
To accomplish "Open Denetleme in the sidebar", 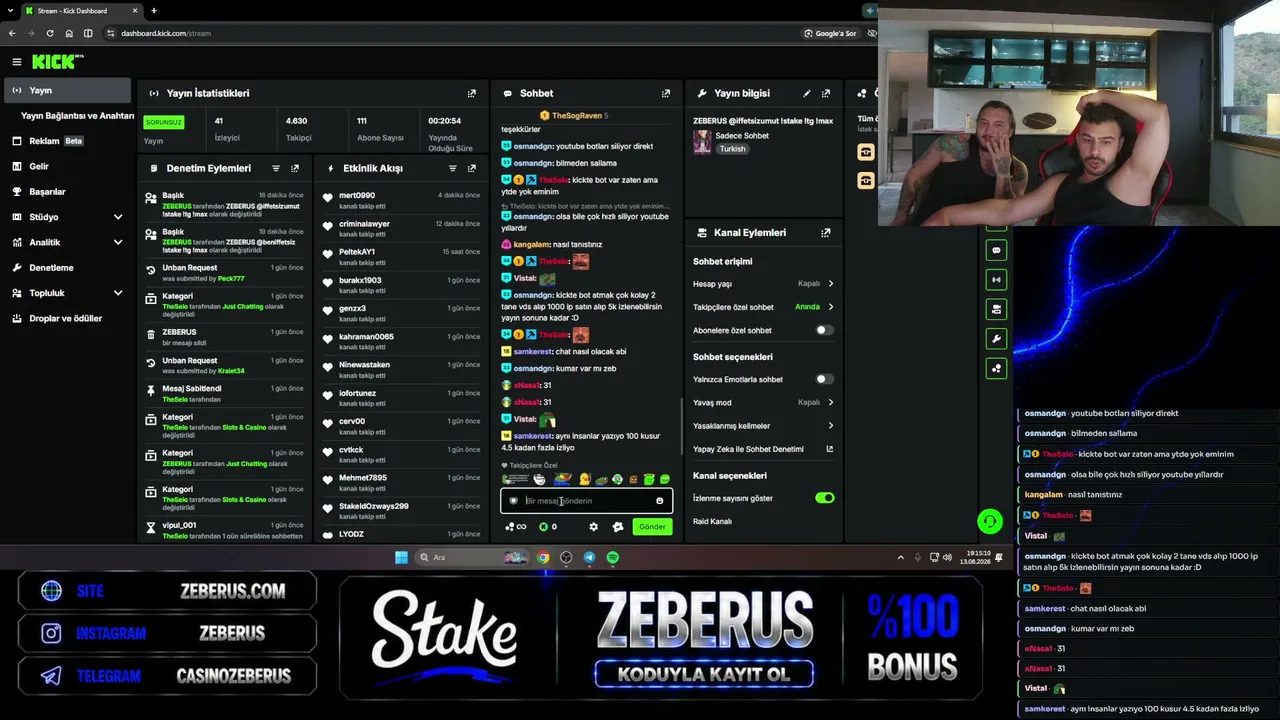I will click(66, 268).
